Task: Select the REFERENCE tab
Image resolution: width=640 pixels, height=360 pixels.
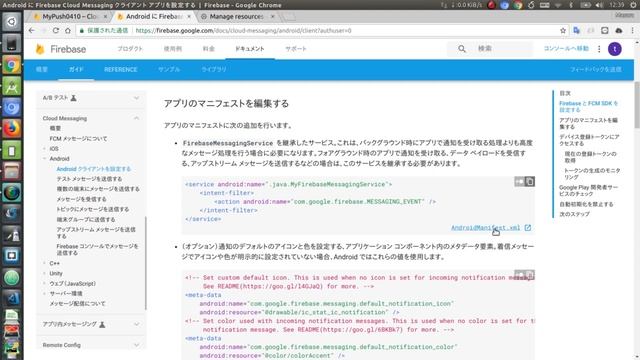Action: (x=120, y=69)
